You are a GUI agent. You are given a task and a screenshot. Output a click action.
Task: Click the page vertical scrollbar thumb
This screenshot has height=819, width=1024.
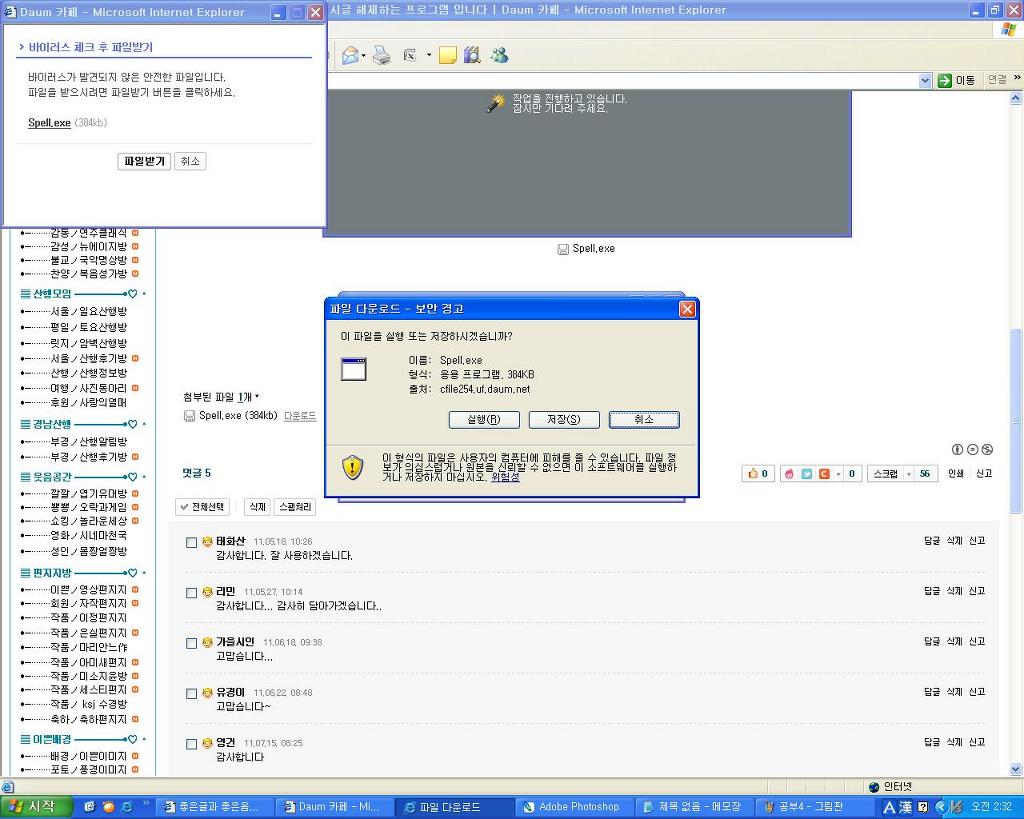1015,421
